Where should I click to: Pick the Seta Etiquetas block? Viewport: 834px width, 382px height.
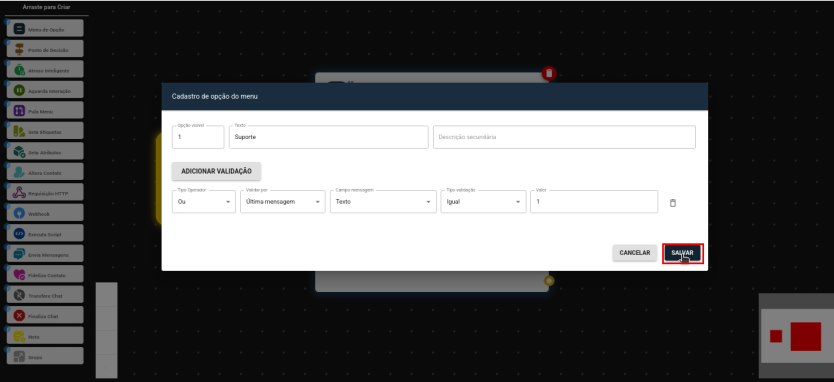pos(45,131)
